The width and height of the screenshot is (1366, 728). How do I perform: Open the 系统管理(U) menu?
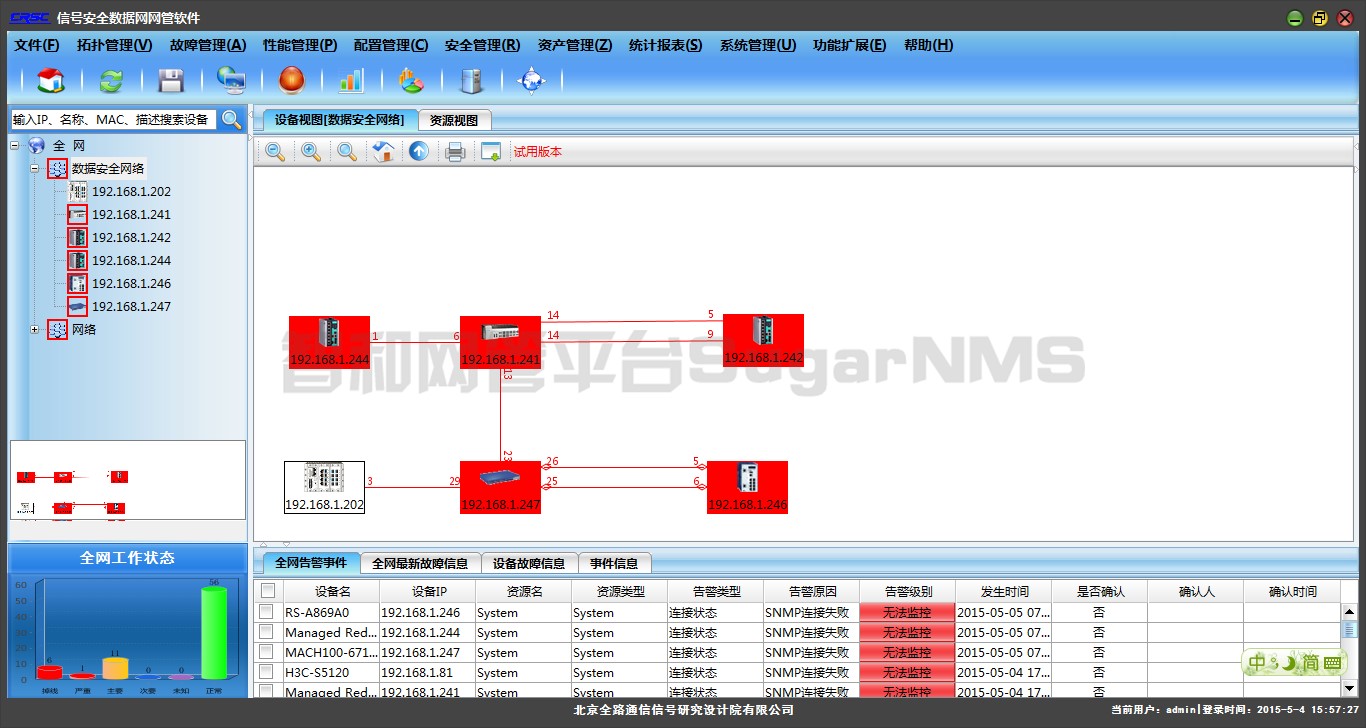(758, 45)
